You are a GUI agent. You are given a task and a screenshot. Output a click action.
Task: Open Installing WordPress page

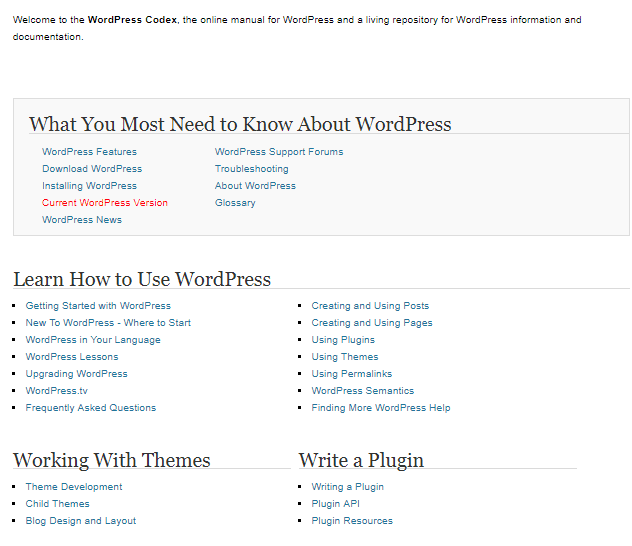click(89, 186)
